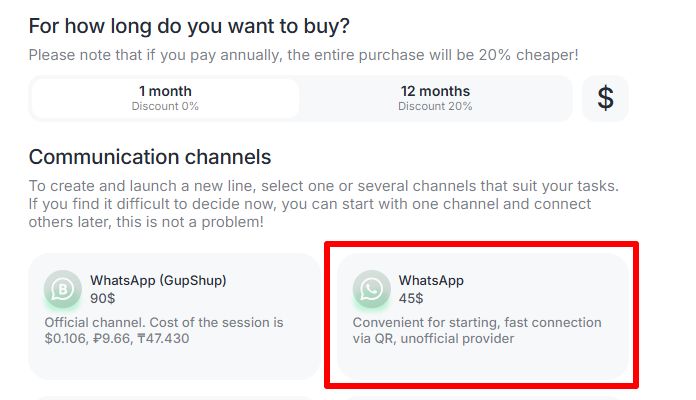Select the WhatsApp (GupShup) channel title

tap(158, 280)
